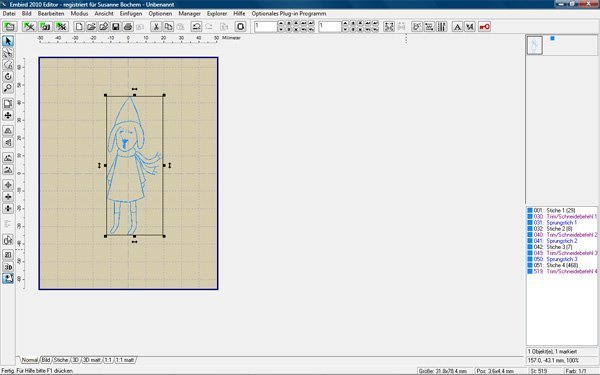The height and width of the screenshot is (375, 600).
Task: Click the green Manager icon in toolbar
Action: click(x=9, y=26)
